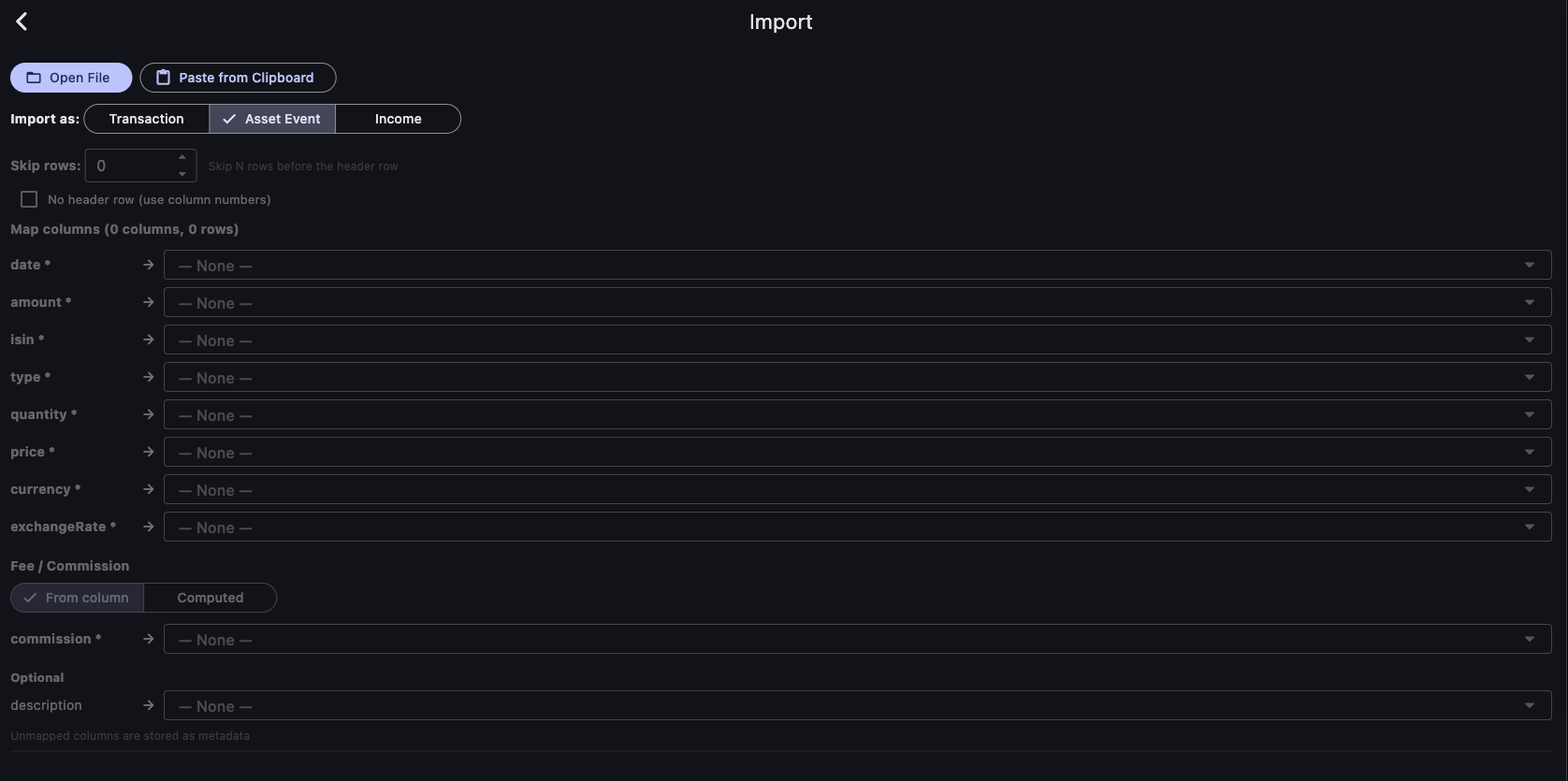1568x781 pixels.
Task: Click the arrow icon beside commission field
Action: [x=148, y=639]
